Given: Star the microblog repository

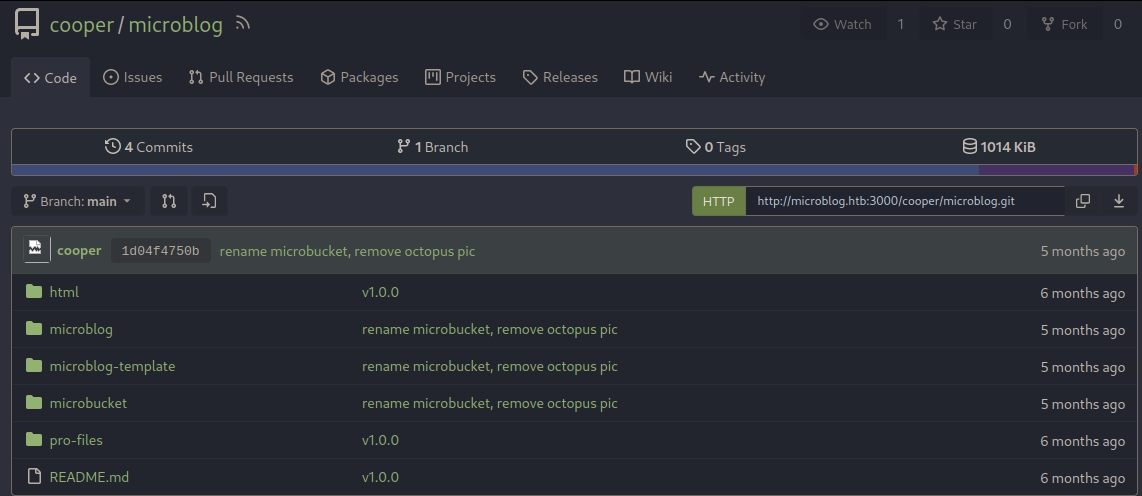Looking at the screenshot, I should coord(955,24).
